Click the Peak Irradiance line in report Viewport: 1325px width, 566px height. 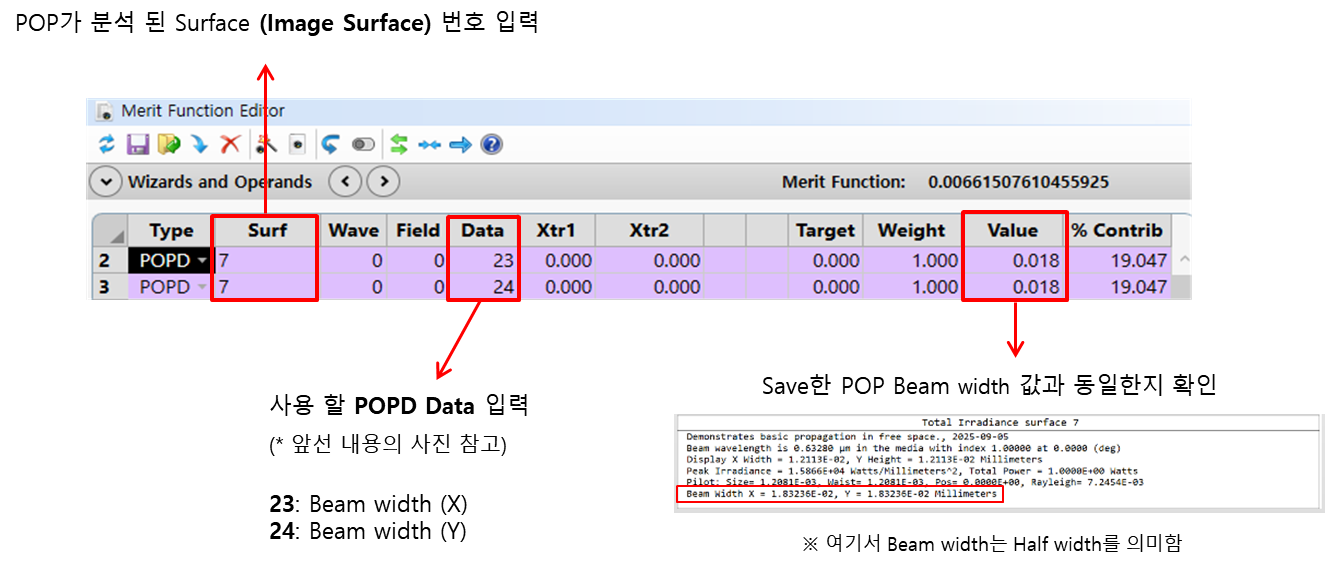coord(912,471)
